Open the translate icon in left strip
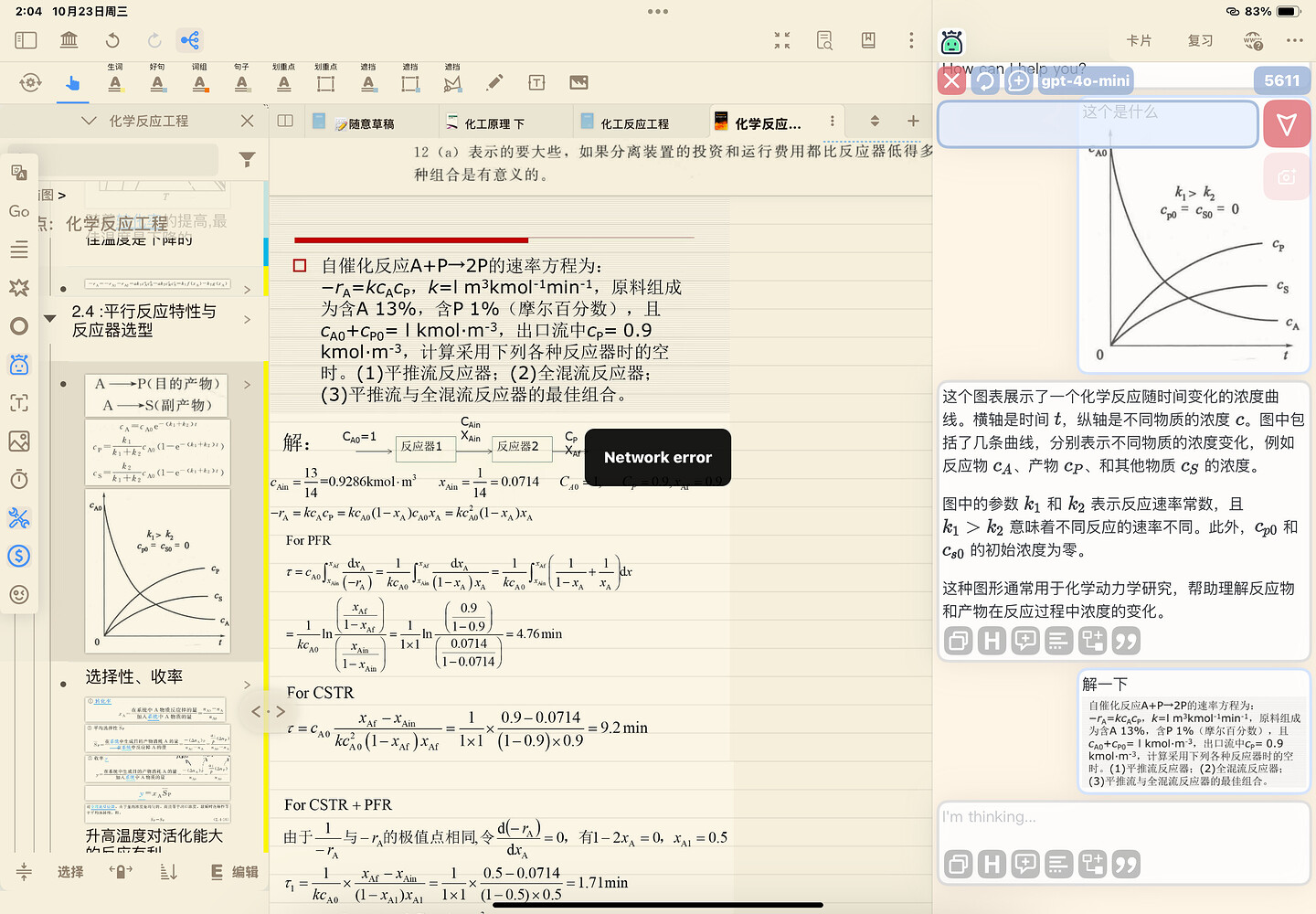1316x914 pixels. (x=18, y=173)
